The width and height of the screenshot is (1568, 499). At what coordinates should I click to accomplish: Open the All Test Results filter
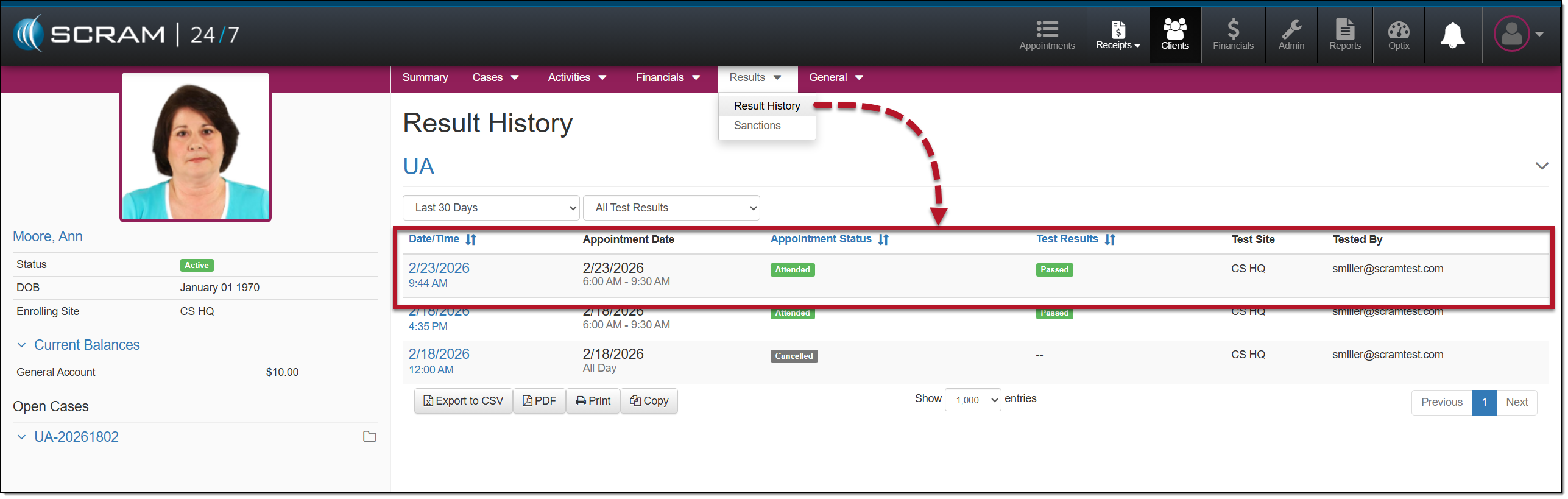tap(671, 208)
